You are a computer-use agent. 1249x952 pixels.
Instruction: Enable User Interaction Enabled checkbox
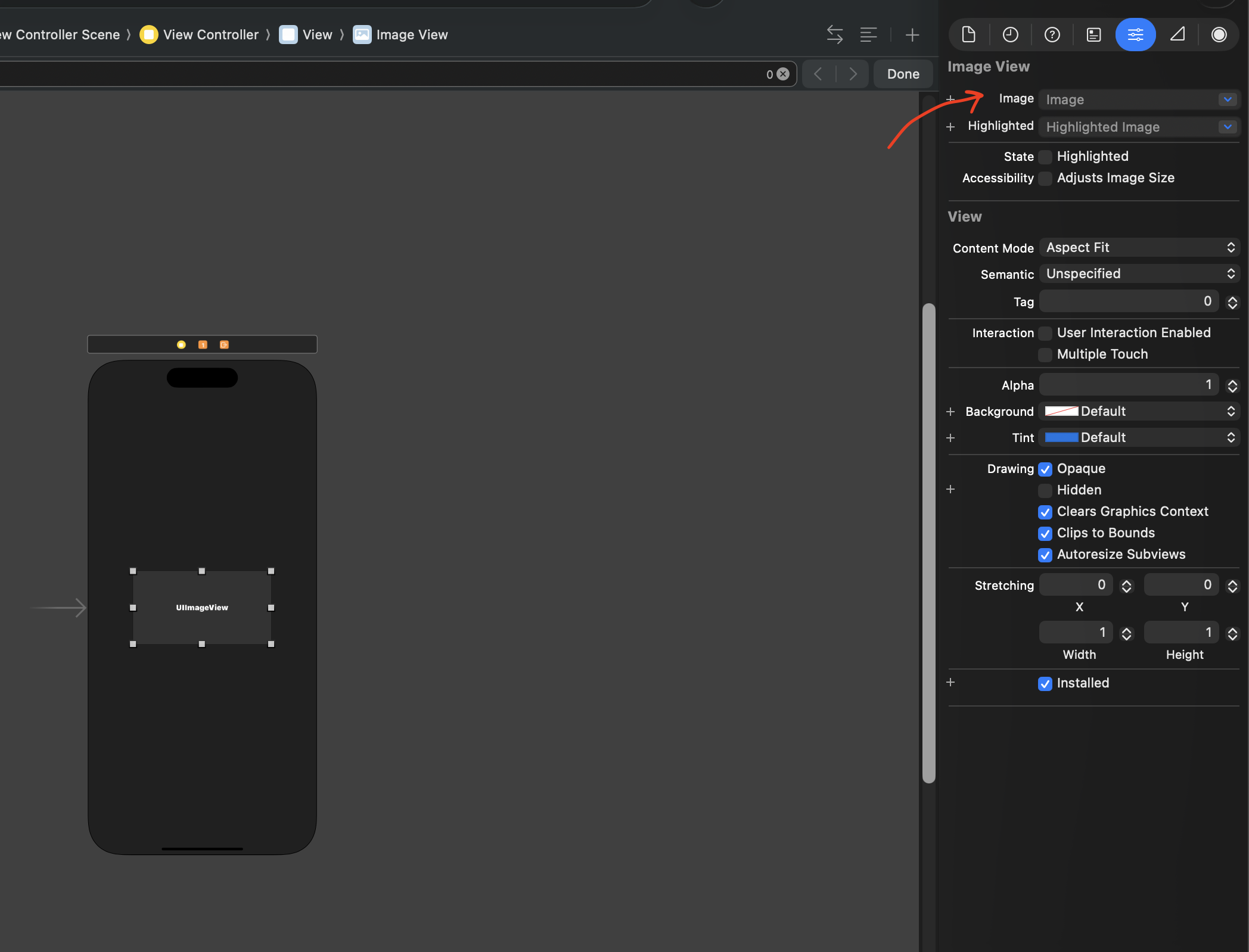coord(1045,333)
